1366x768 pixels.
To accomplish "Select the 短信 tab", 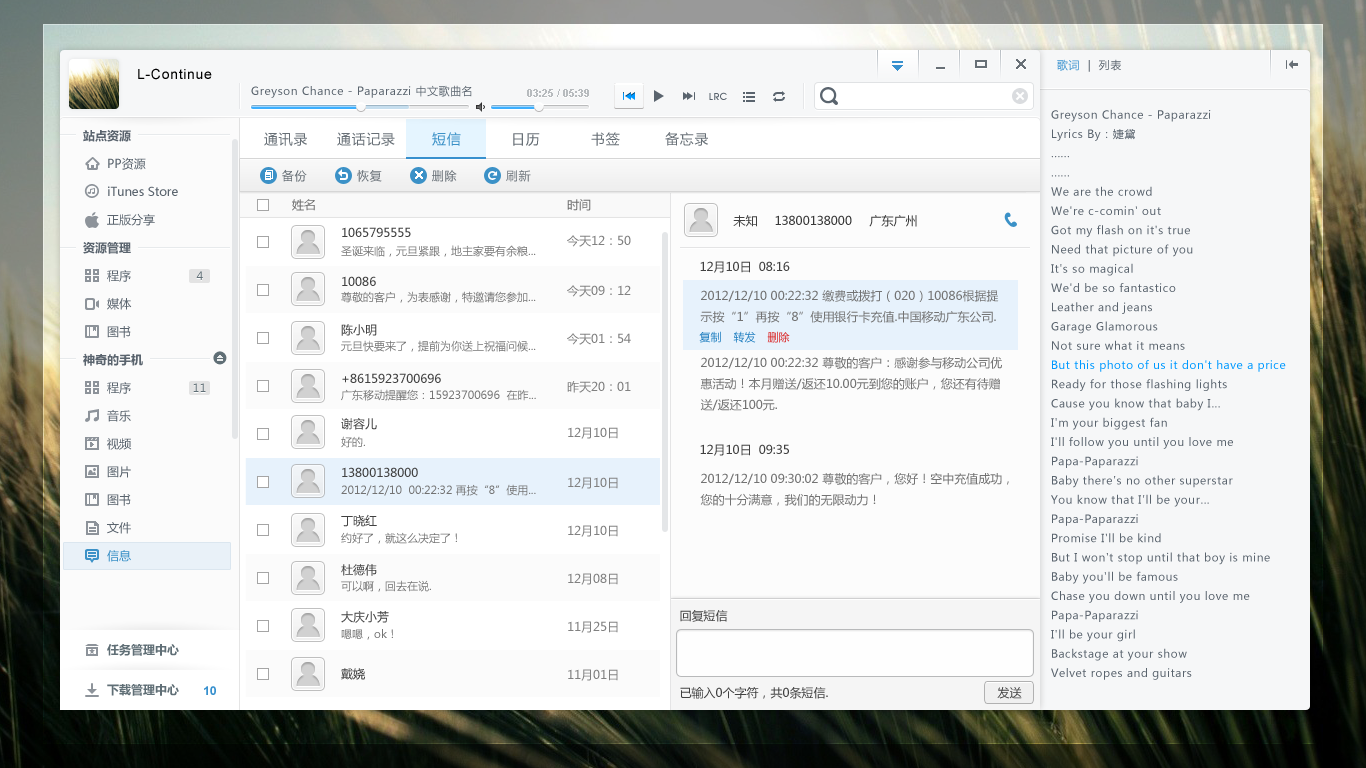I will click(446, 139).
